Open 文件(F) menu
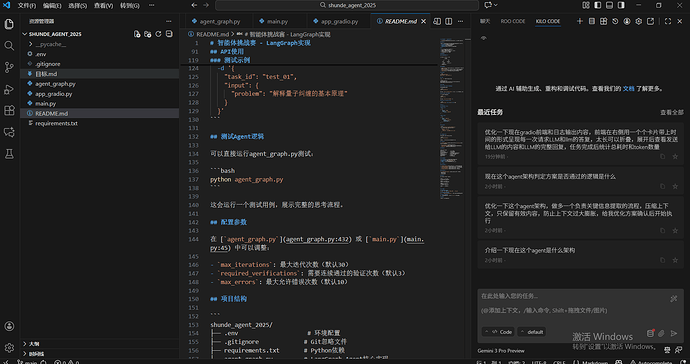 click(26, 5)
